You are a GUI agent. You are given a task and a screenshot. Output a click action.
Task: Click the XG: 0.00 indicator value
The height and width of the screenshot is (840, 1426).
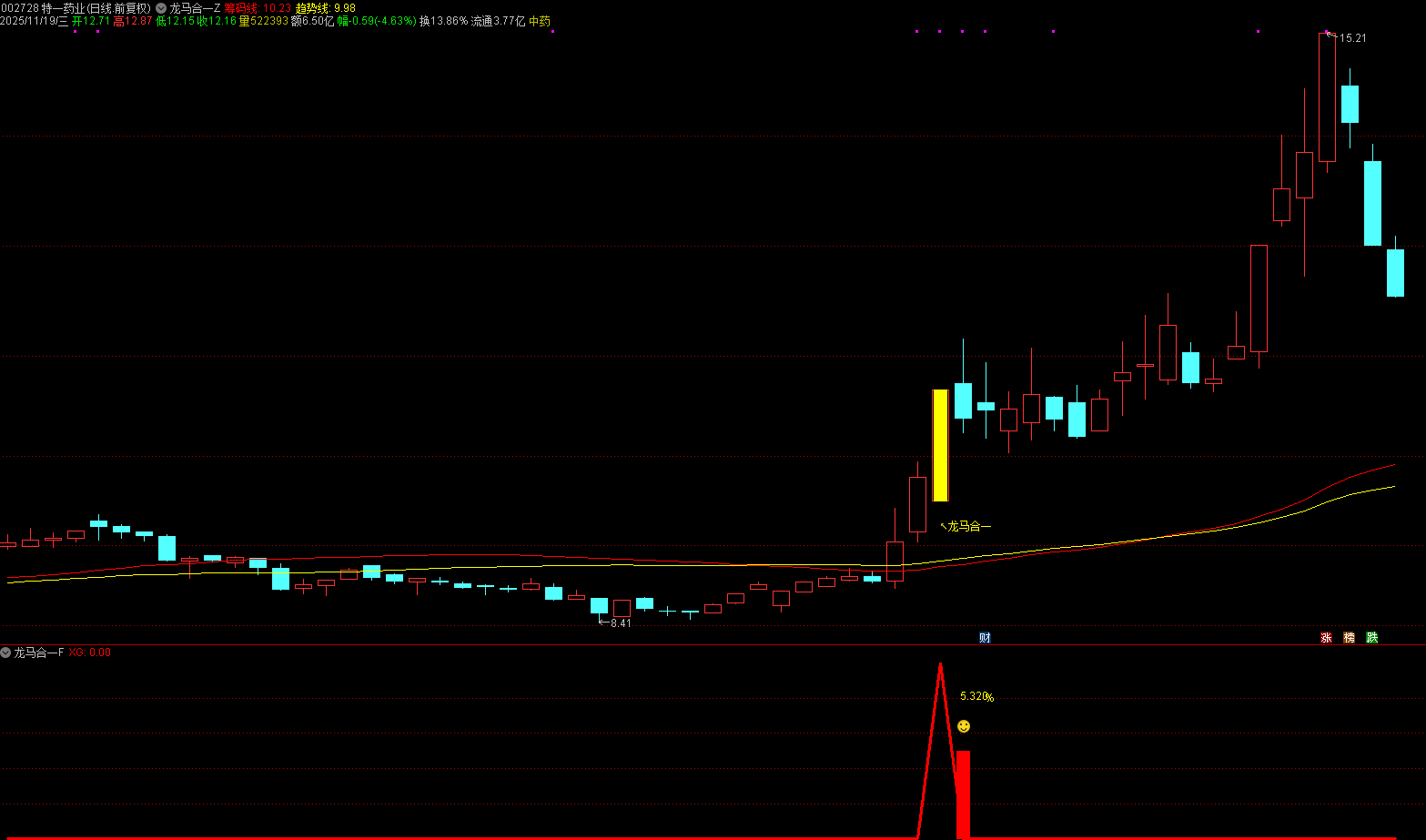[90, 653]
